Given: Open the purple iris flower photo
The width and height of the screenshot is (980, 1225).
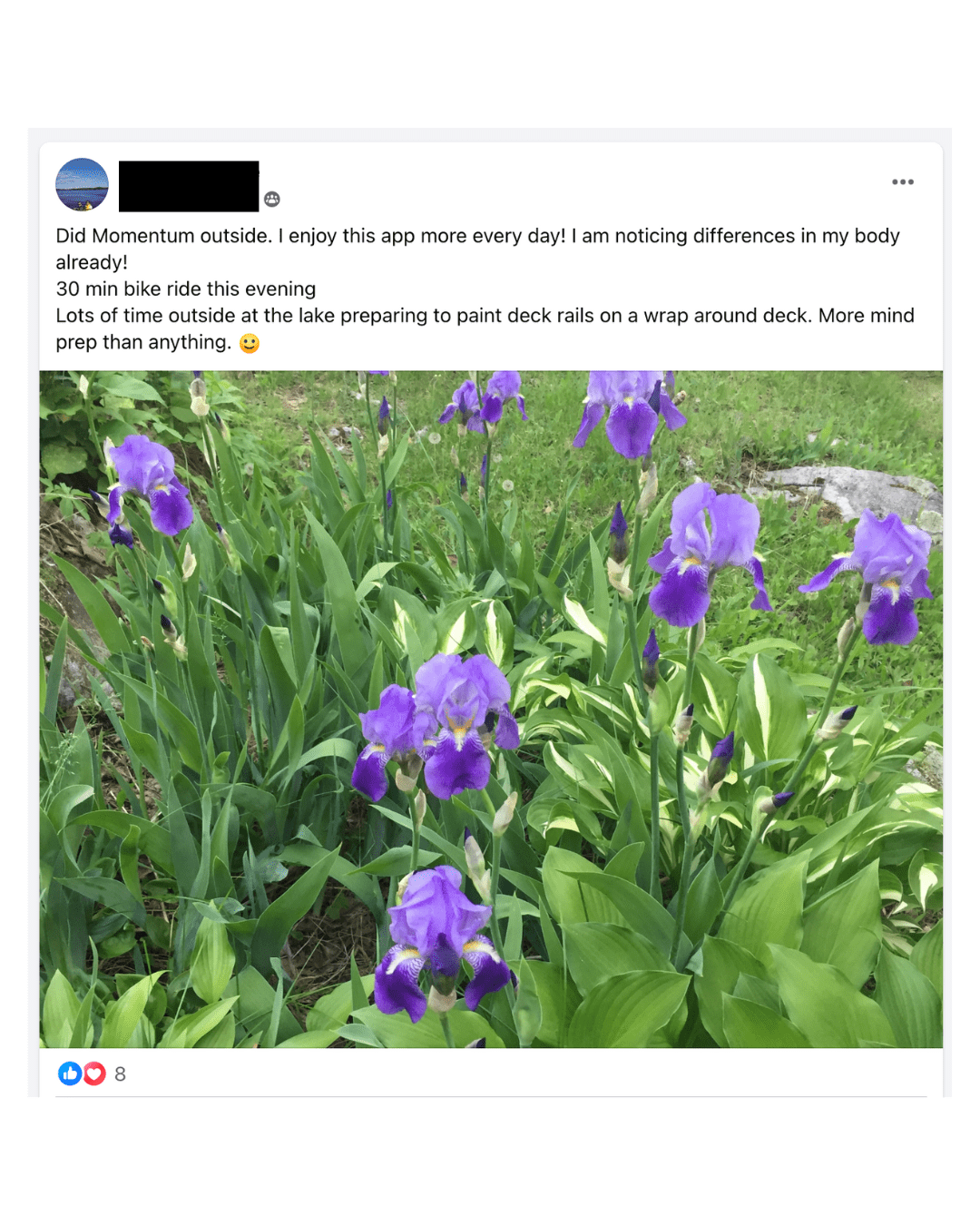Looking at the screenshot, I should pyautogui.click(x=491, y=709).
